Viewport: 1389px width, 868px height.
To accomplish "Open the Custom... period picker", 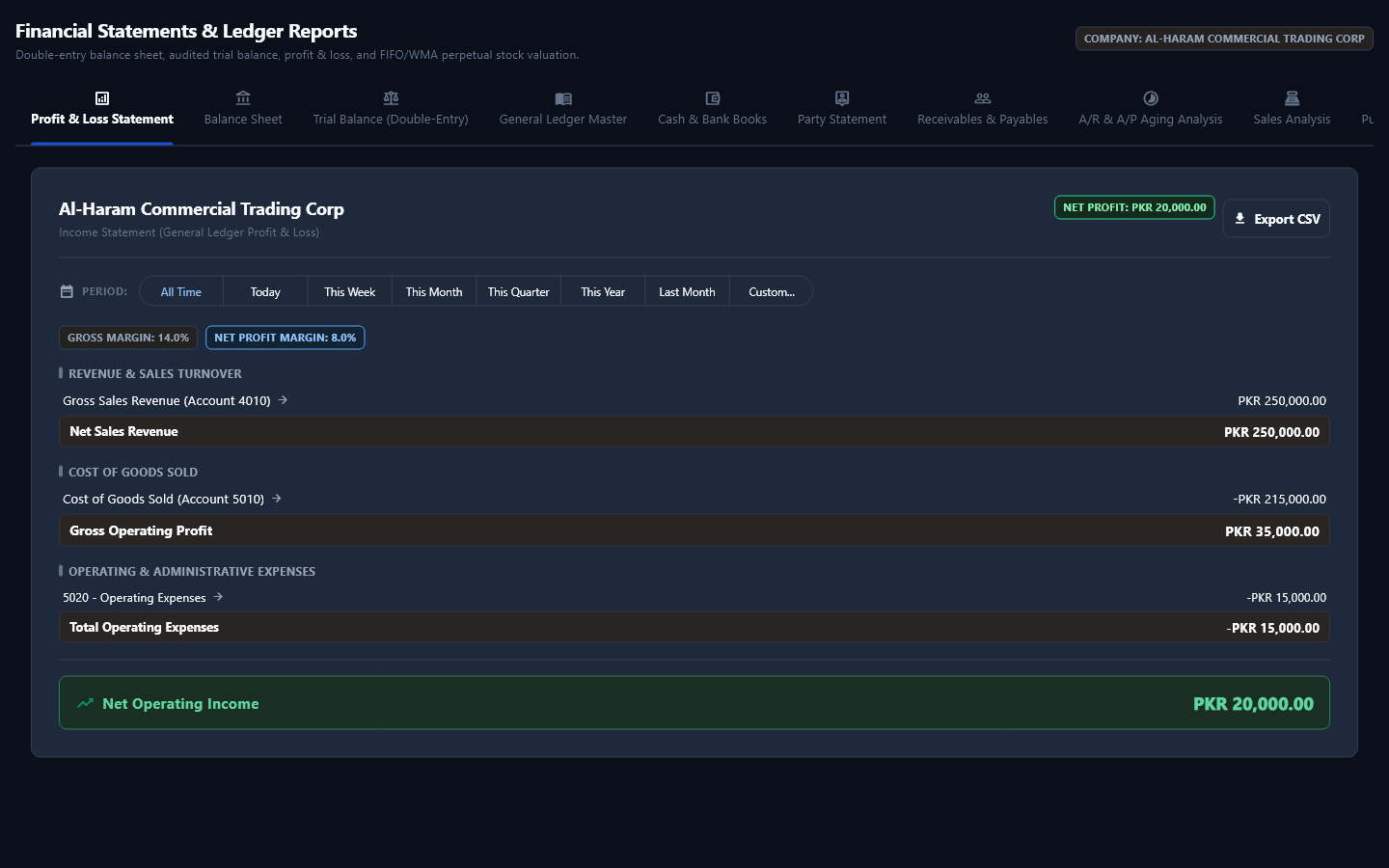I will [x=772, y=291].
